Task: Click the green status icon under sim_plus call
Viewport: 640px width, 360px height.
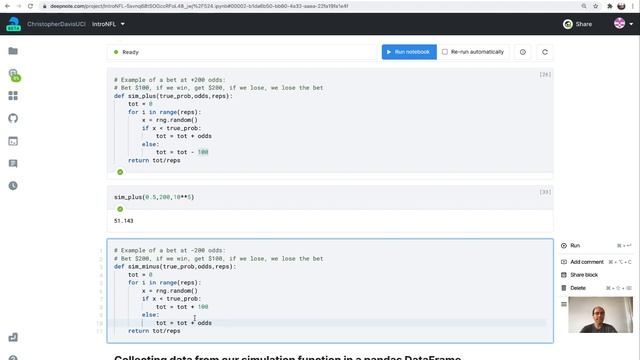Action: click(120, 209)
